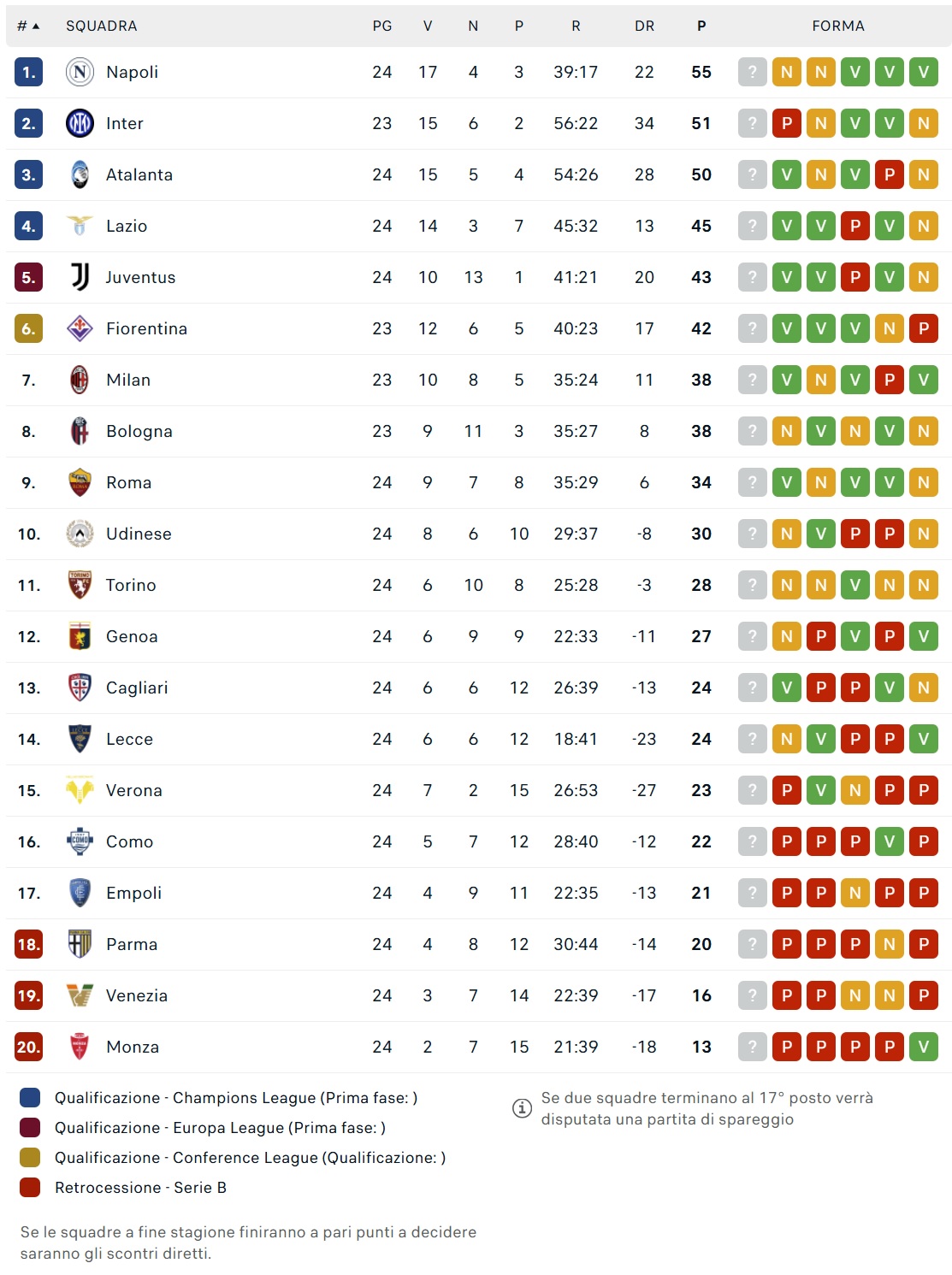The width and height of the screenshot is (952, 1275).
Task: Click the SQUADRA column header
Action: pos(101,26)
